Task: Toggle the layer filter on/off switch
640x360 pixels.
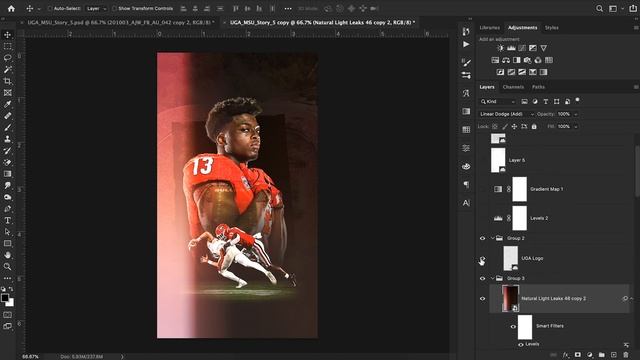Action: [577, 100]
